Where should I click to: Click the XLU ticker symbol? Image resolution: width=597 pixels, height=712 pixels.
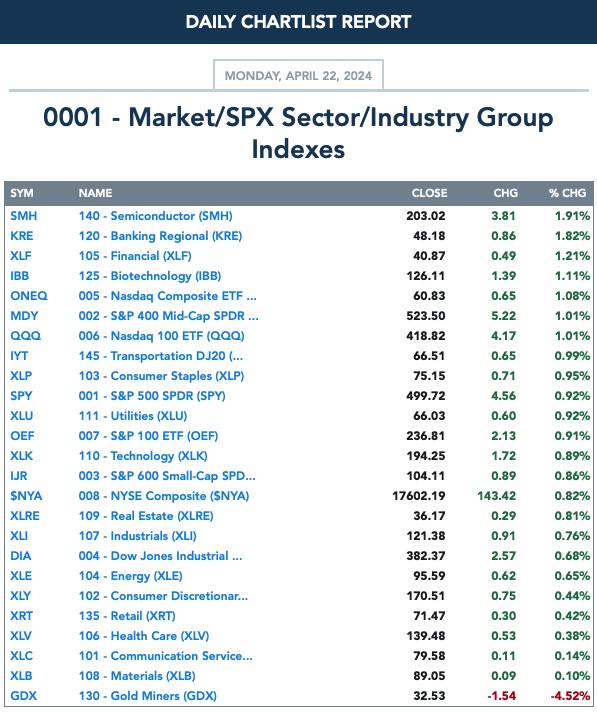[x=22, y=415]
